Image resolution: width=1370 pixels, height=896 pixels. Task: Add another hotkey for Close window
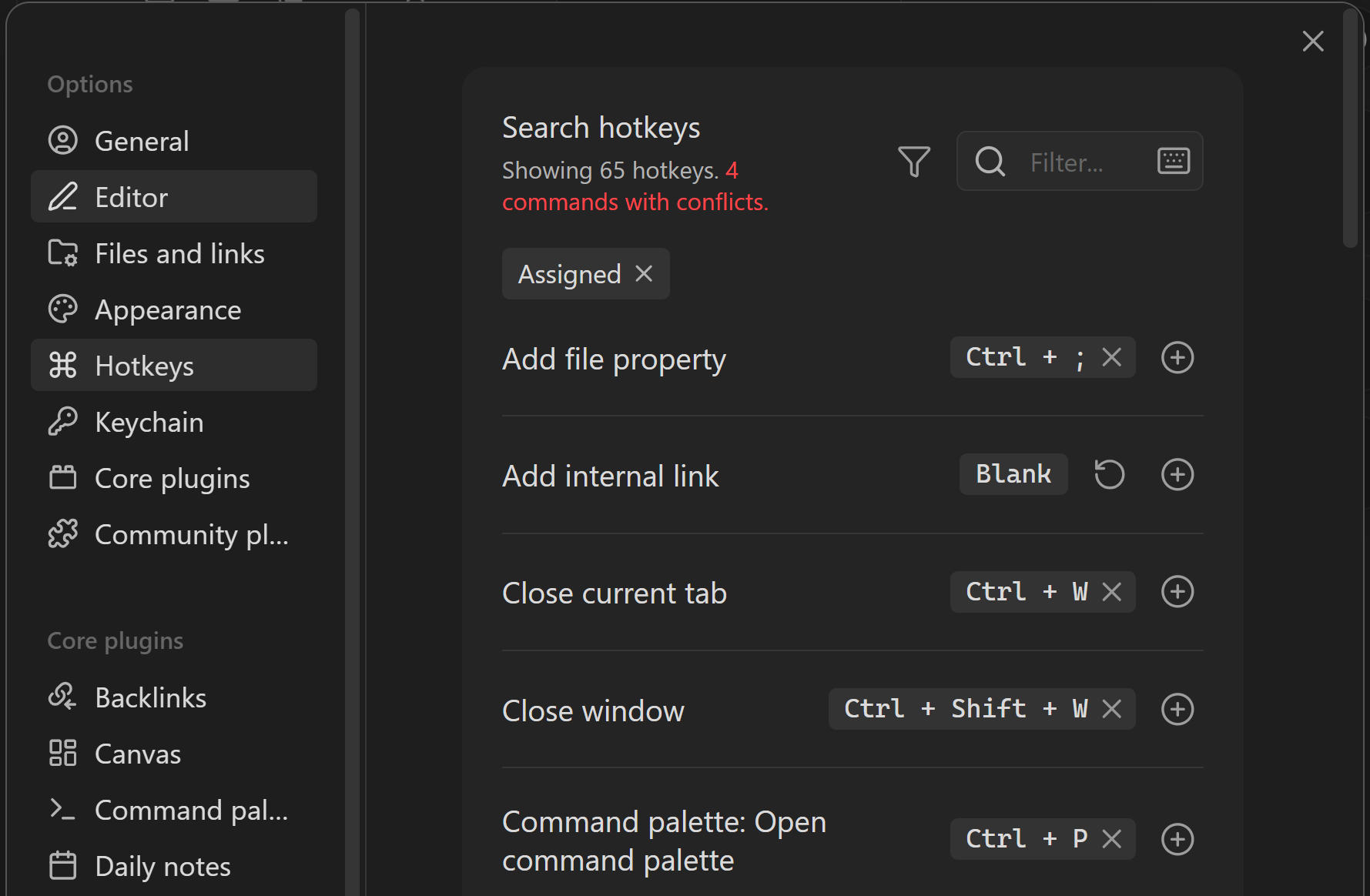pos(1177,709)
